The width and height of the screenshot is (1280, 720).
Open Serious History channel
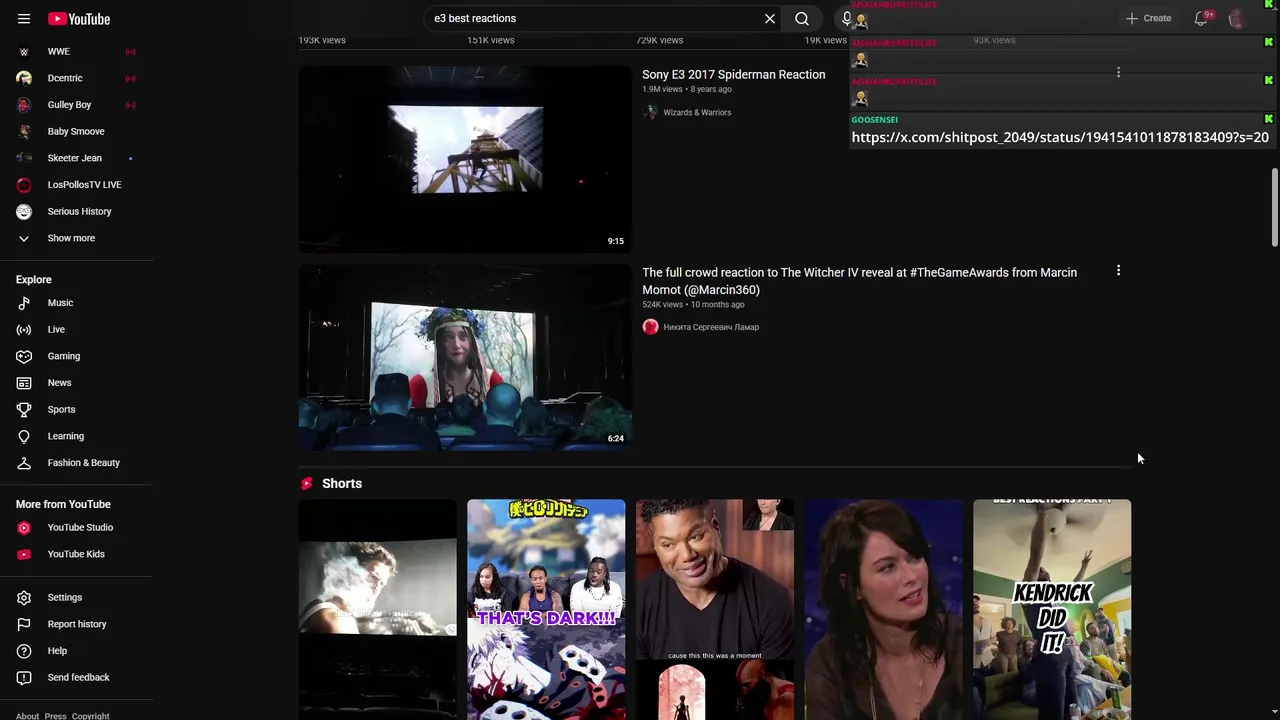coord(76,211)
